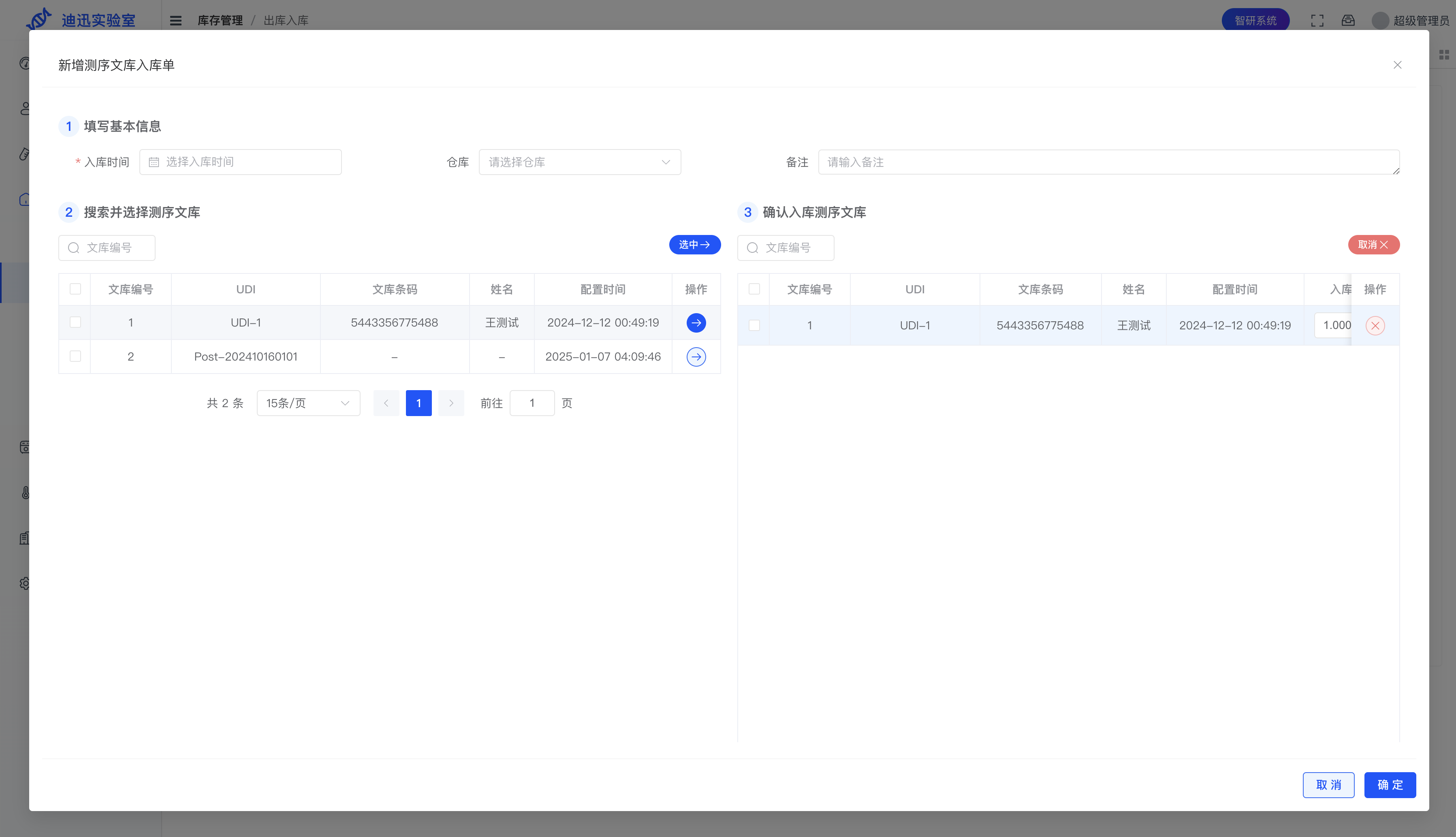
Task: Click the 取 消 footer button
Action: point(1328,785)
